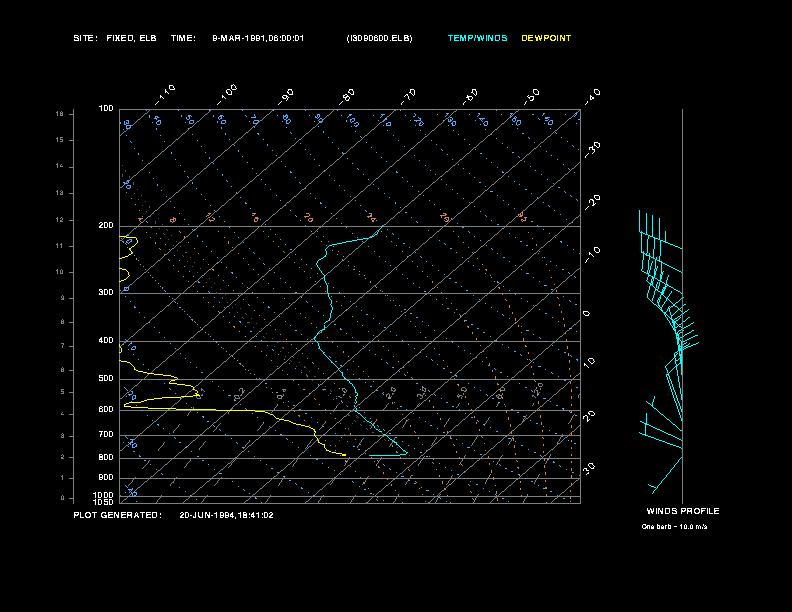The image size is (792, 612).
Task: Click the 15 km height axis tick
Action: point(60,140)
